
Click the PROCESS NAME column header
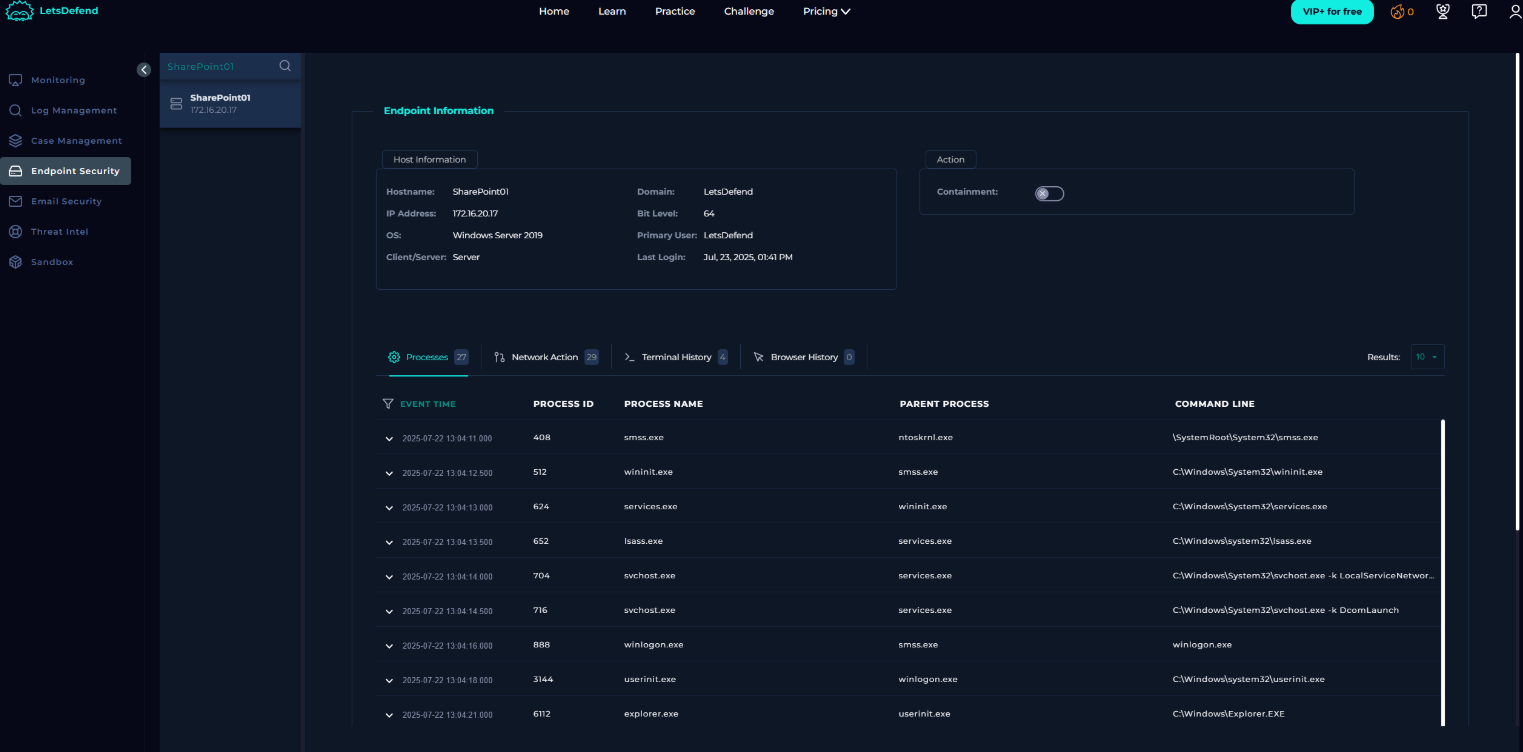663,404
